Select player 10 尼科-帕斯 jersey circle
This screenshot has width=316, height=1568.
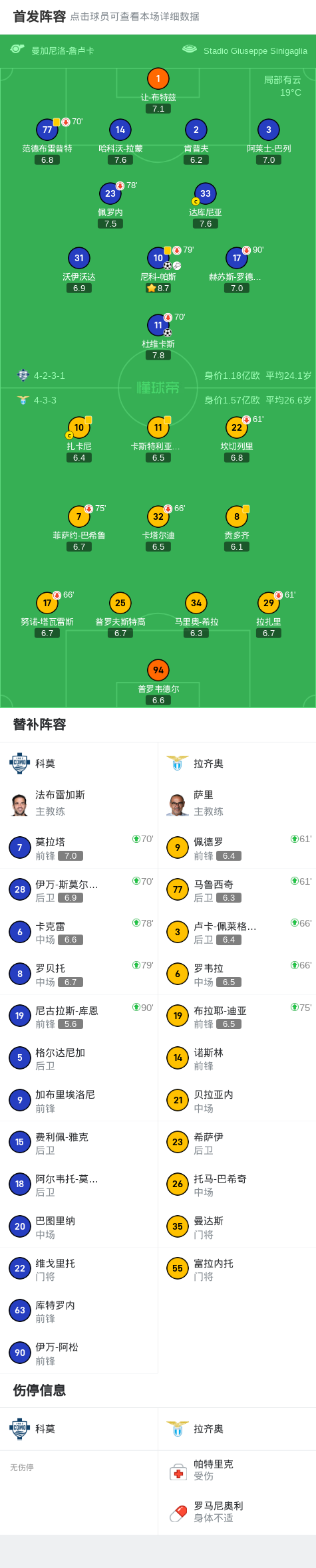[x=158, y=258]
